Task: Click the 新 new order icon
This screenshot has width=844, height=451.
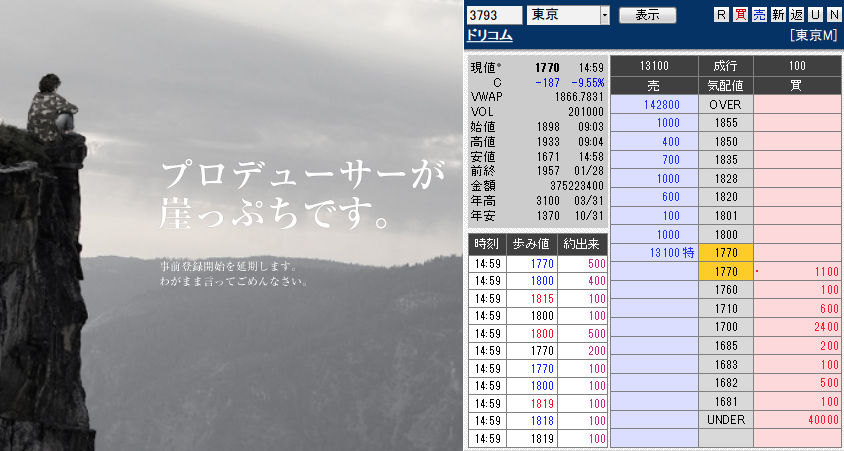Action: (x=778, y=15)
